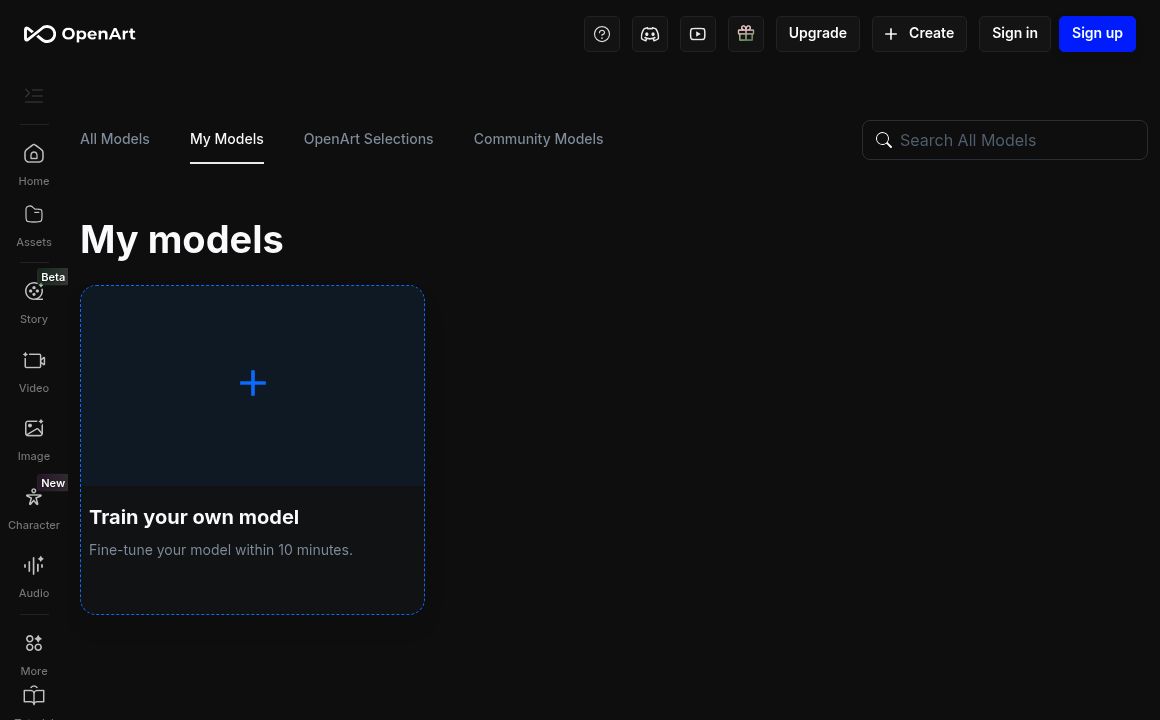The image size is (1160, 720).
Task: Open the gift rewards icon
Action: tap(746, 34)
